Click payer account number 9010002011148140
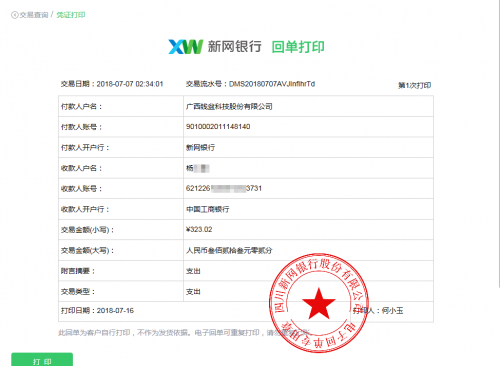The width and height of the screenshot is (500, 366). [x=218, y=127]
